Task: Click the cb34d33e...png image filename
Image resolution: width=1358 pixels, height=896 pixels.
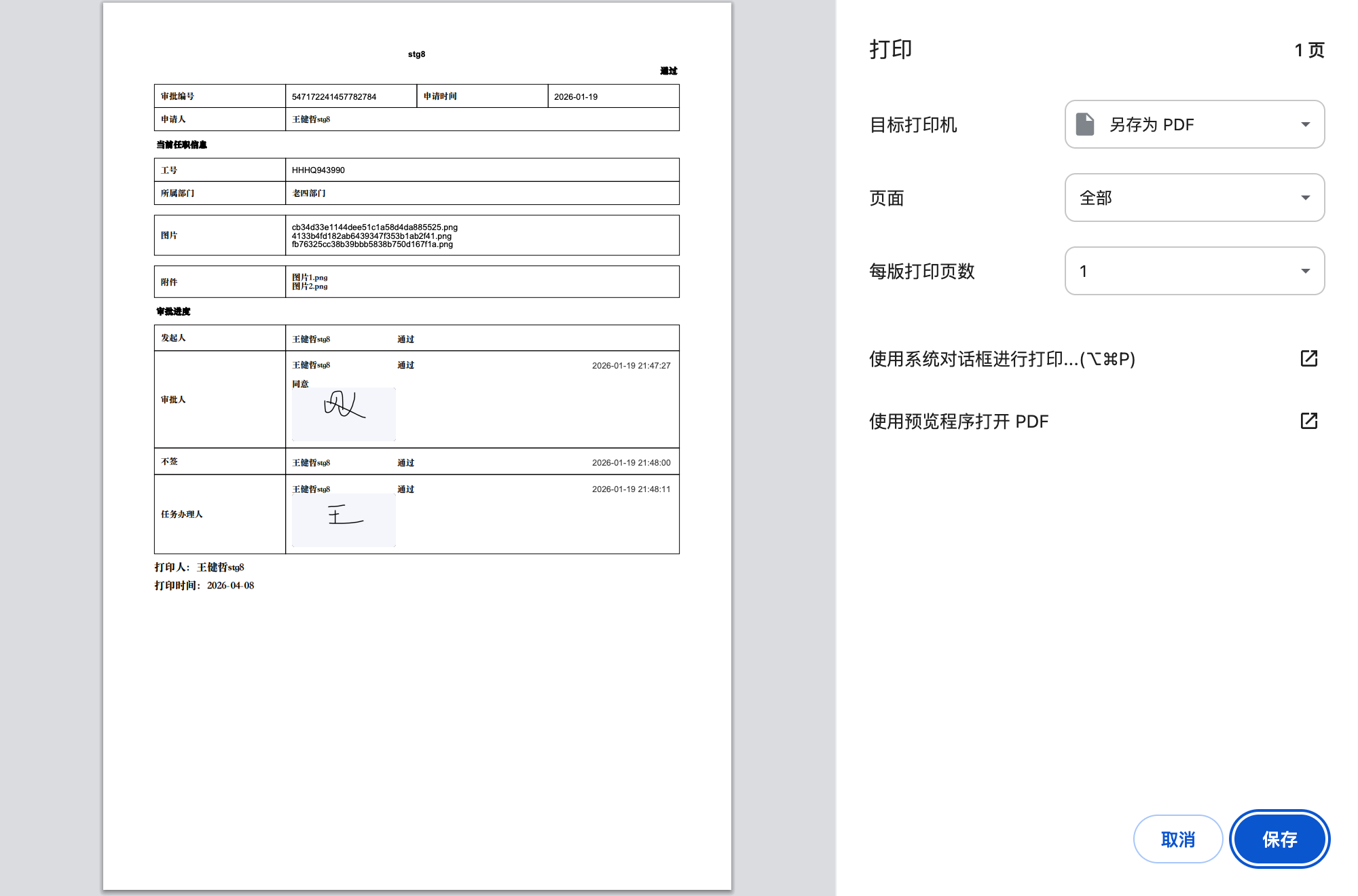Action: (x=374, y=227)
